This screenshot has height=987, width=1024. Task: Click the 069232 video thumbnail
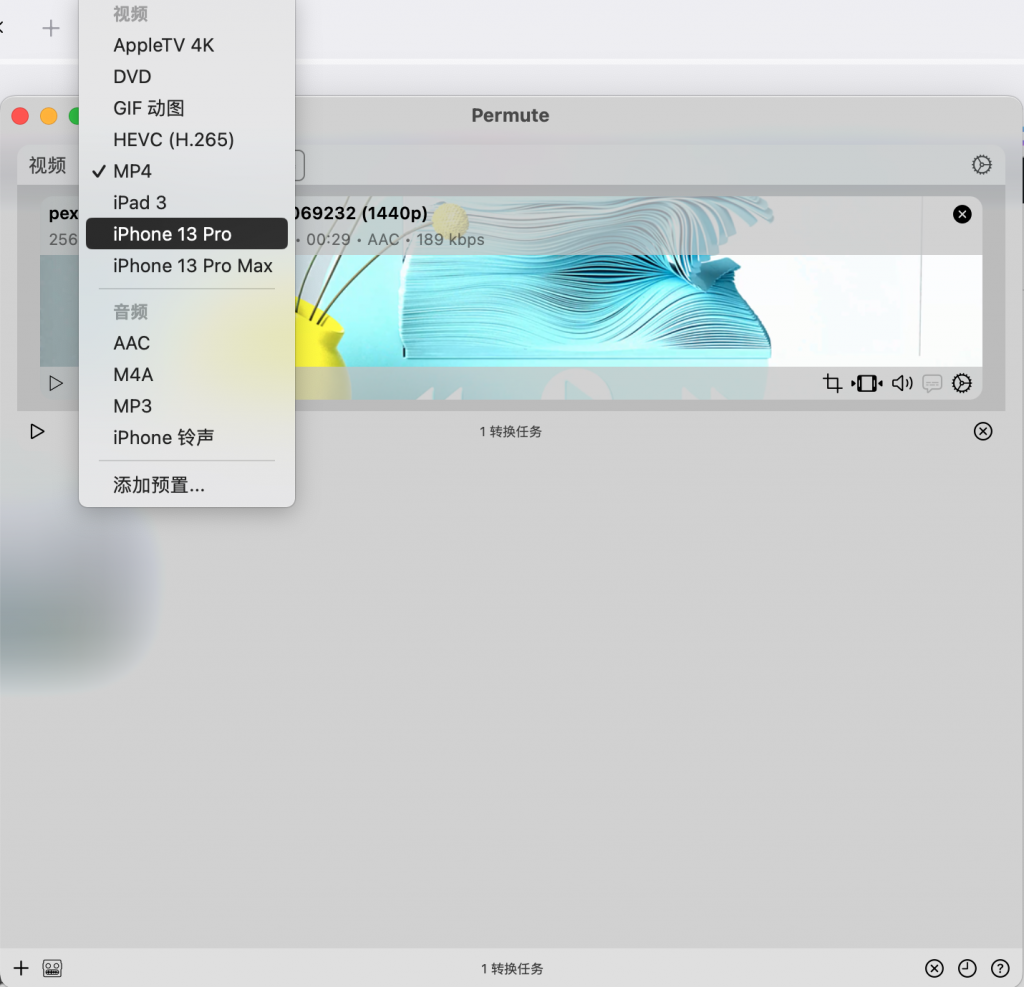(600, 300)
